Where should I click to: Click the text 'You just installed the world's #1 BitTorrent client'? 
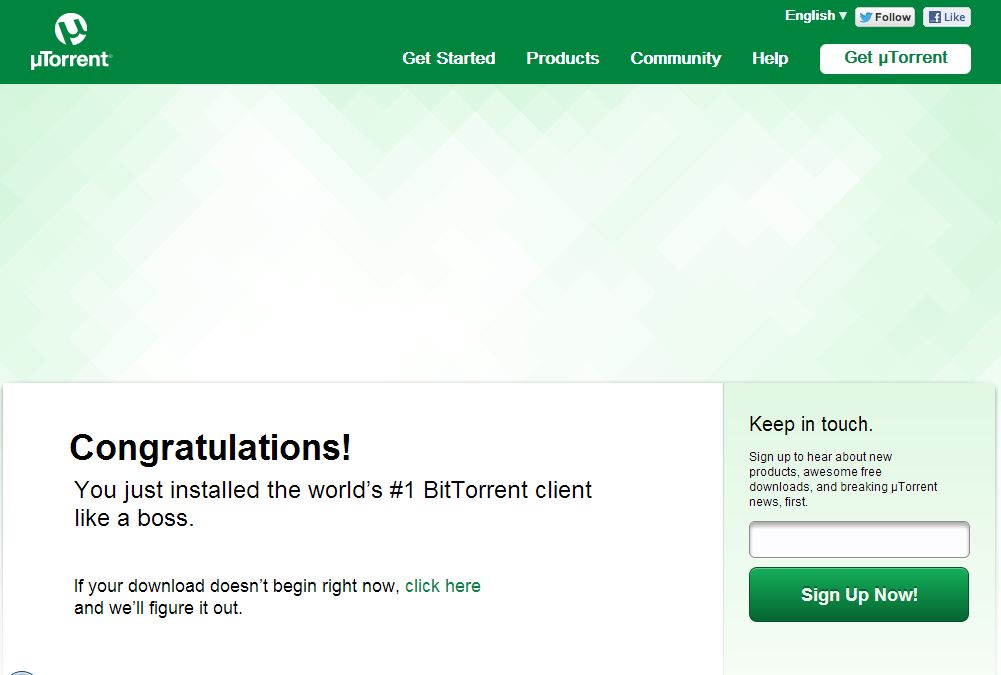point(333,490)
